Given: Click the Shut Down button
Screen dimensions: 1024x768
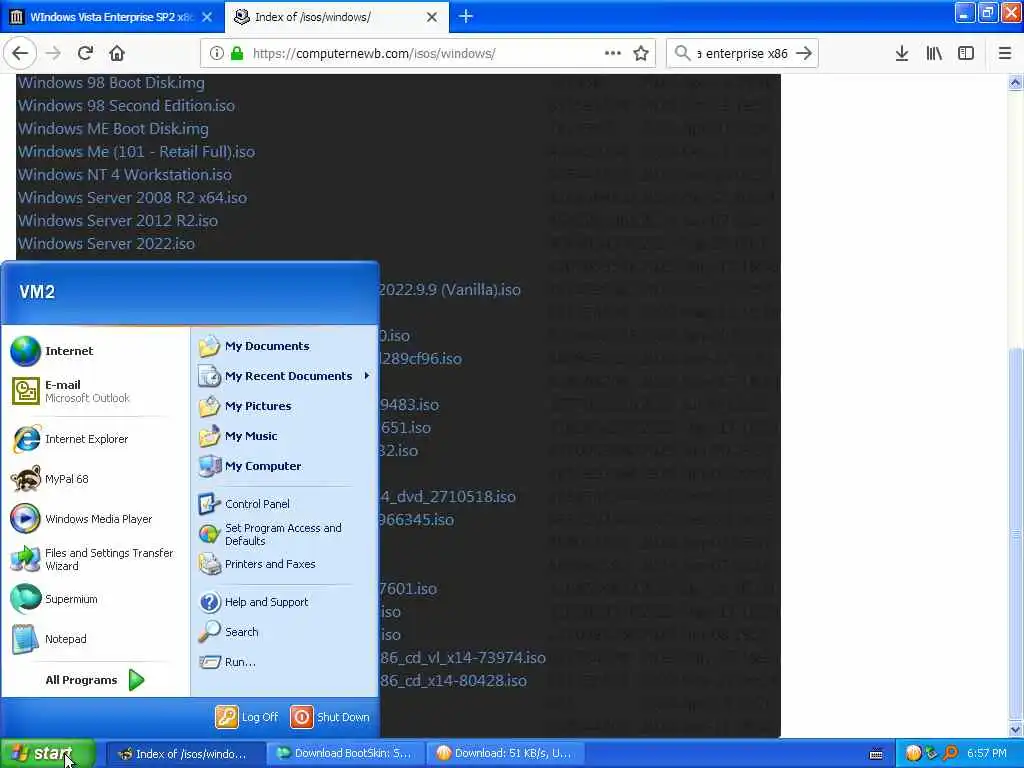Looking at the screenshot, I should pos(330,717).
